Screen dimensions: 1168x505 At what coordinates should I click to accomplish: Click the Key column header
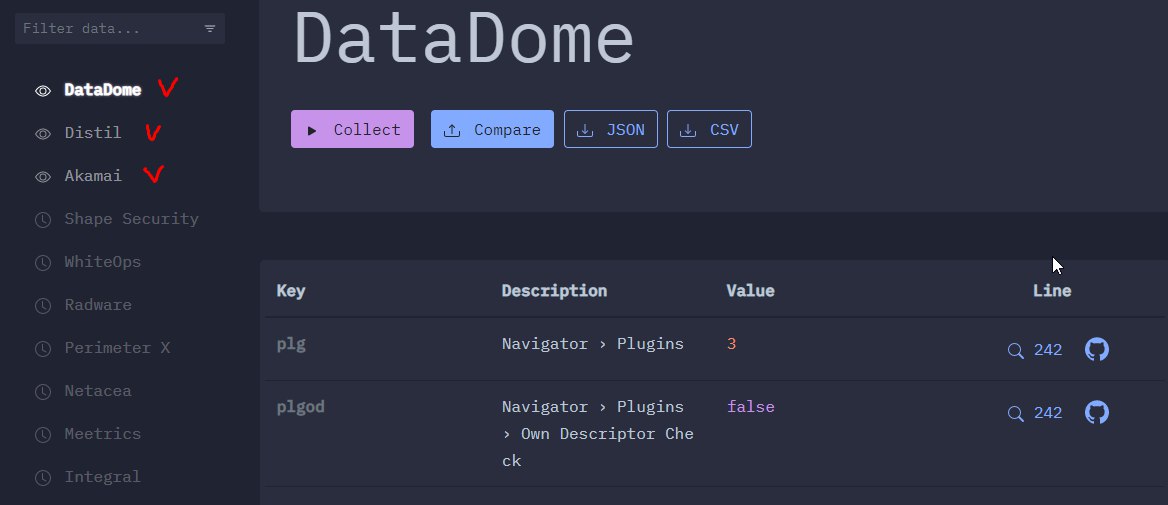(291, 290)
